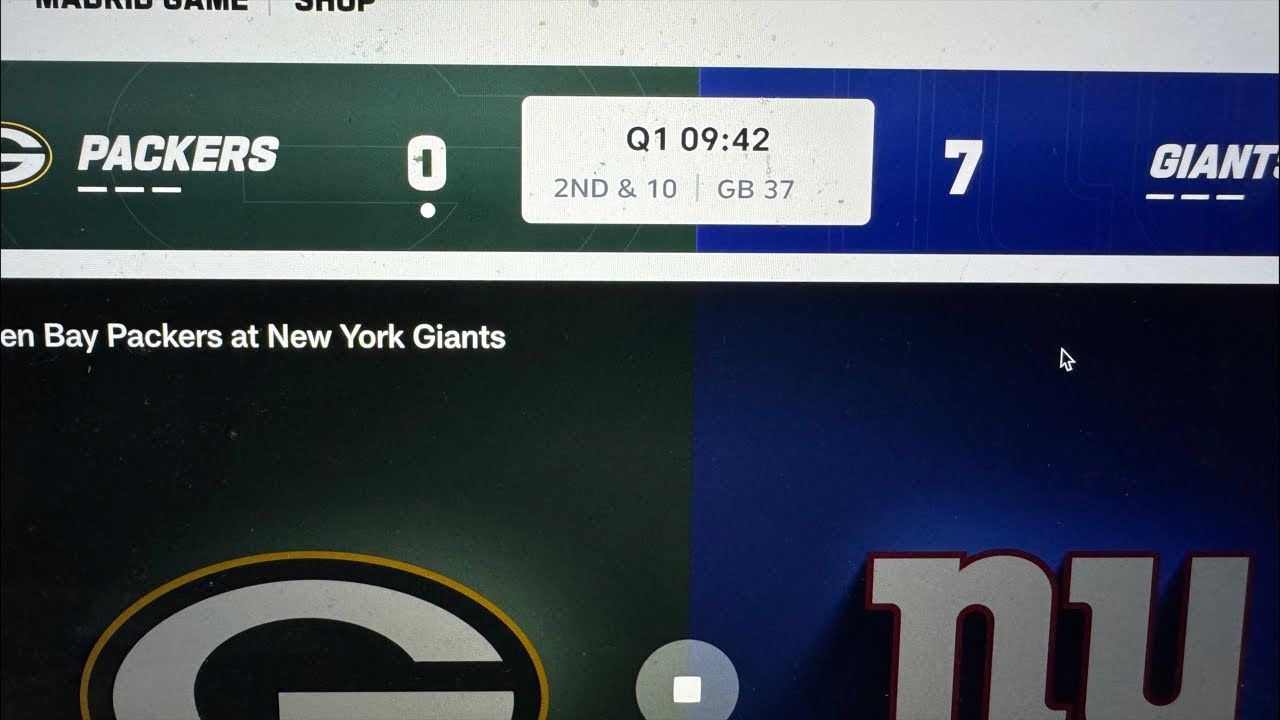Click the white game status box
The height and width of the screenshot is (720, 1280).
click(x=697, y=161)
